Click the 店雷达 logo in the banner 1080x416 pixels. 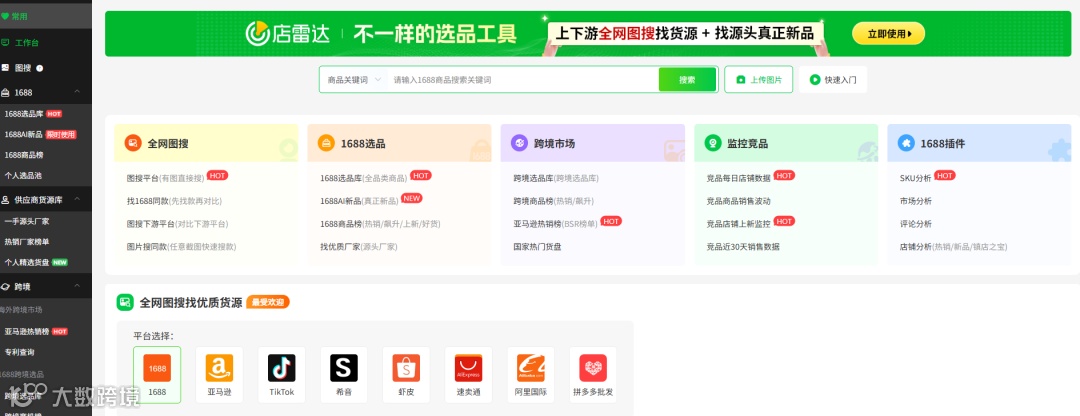click(288, 33)
